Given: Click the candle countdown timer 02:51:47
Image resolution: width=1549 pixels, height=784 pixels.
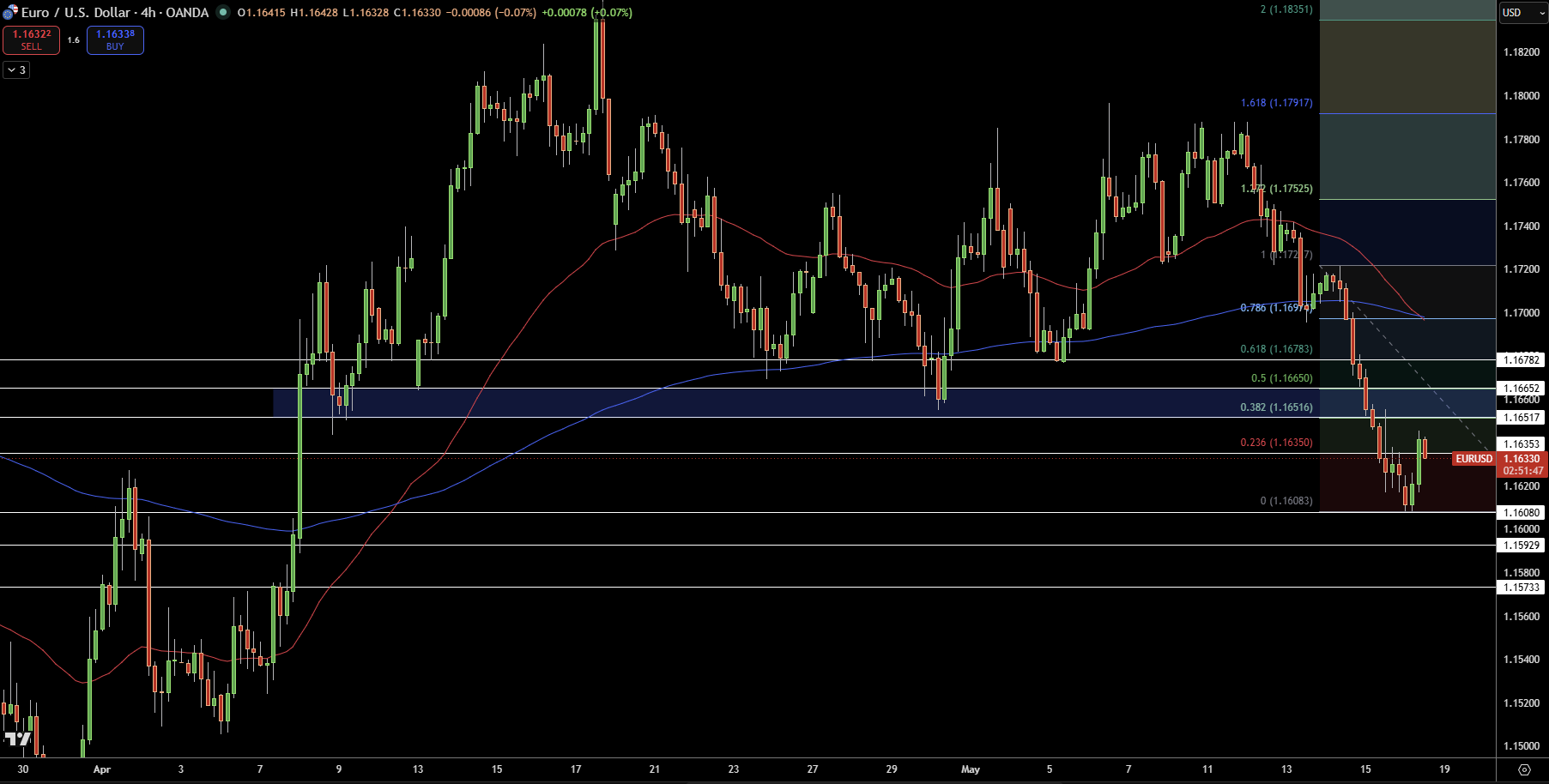Looking at the screenshot, I should pos(1523,471).
